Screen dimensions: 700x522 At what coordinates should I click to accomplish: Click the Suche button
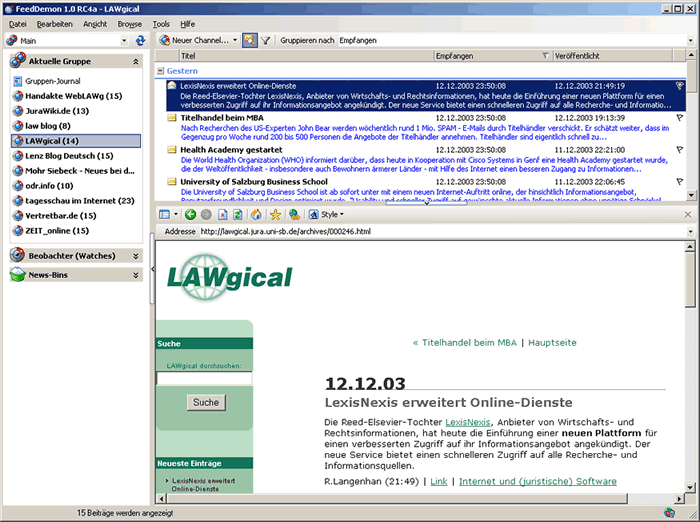[x=205, y=402]
